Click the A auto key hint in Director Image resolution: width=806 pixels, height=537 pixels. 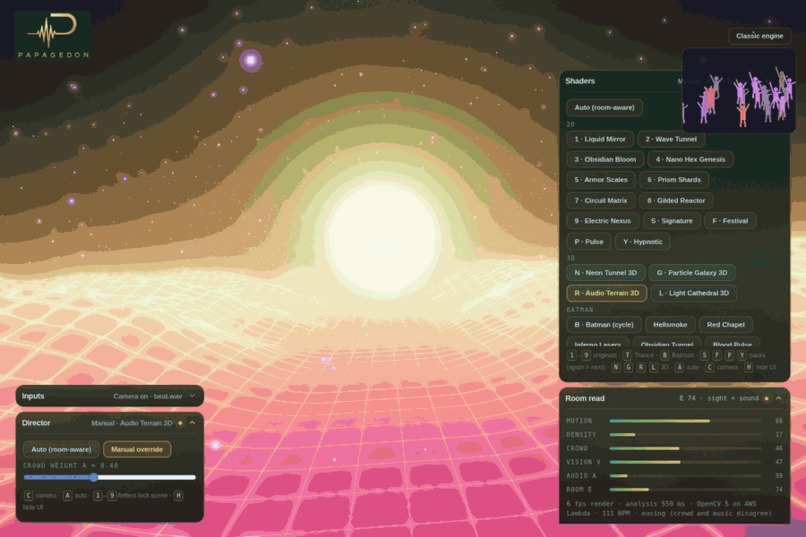(67, 496)
